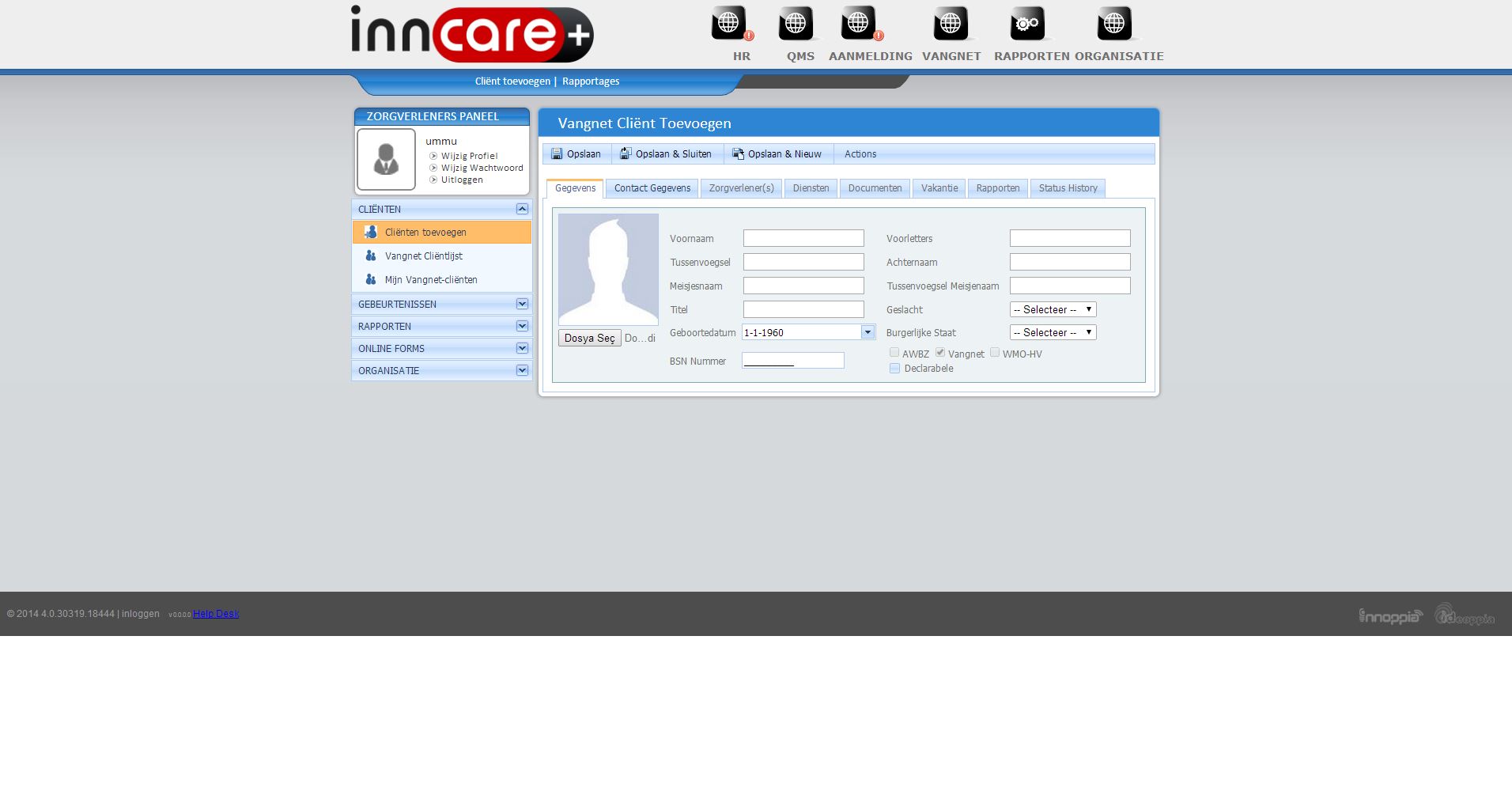Screen dimensions: 1512x795
Task: Check the Declarabele checkbox
Action: 894,369
